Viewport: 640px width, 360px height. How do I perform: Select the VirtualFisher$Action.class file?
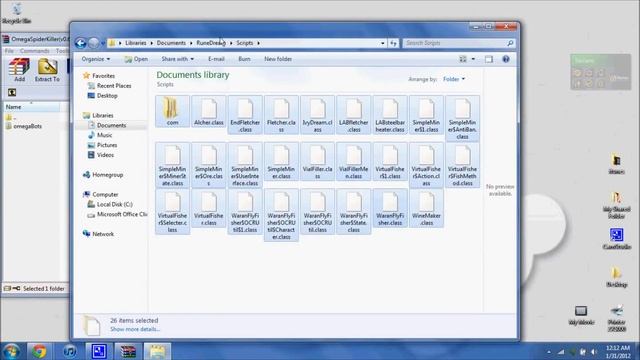(x=426, y=165)
